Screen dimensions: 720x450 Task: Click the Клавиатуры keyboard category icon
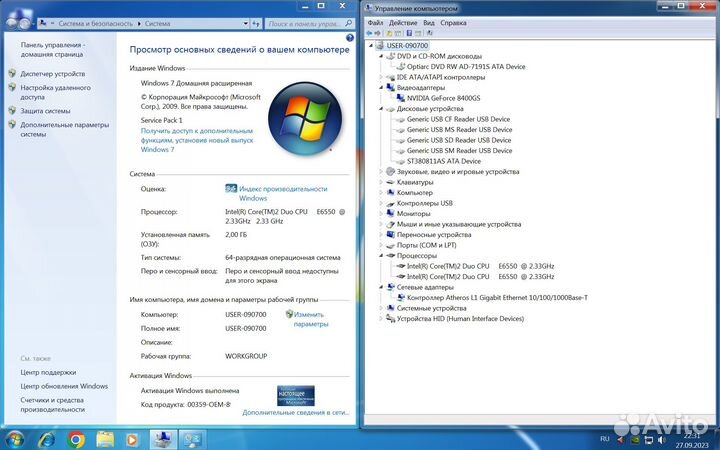pyautogui.click(x=390, y=182)
